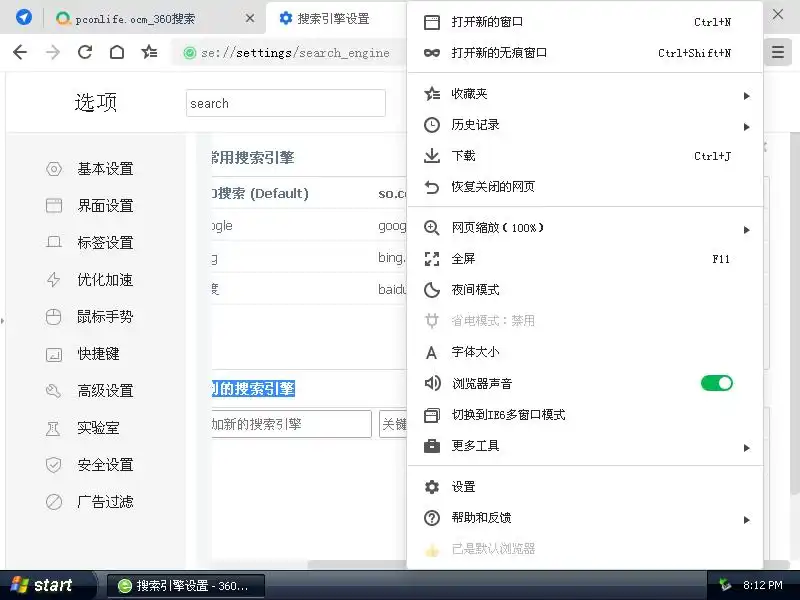Click the 界面设置 window icon
The width and height of the screenshot is (800, 600).
point(54,206)
